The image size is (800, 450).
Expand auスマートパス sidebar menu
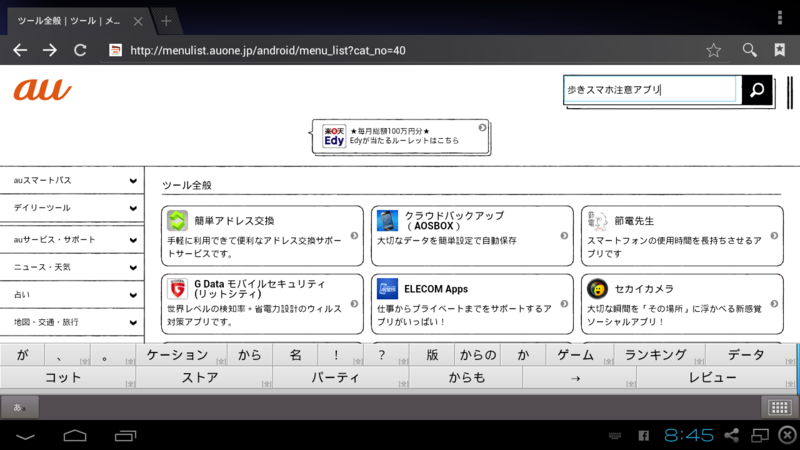point(72,180)
